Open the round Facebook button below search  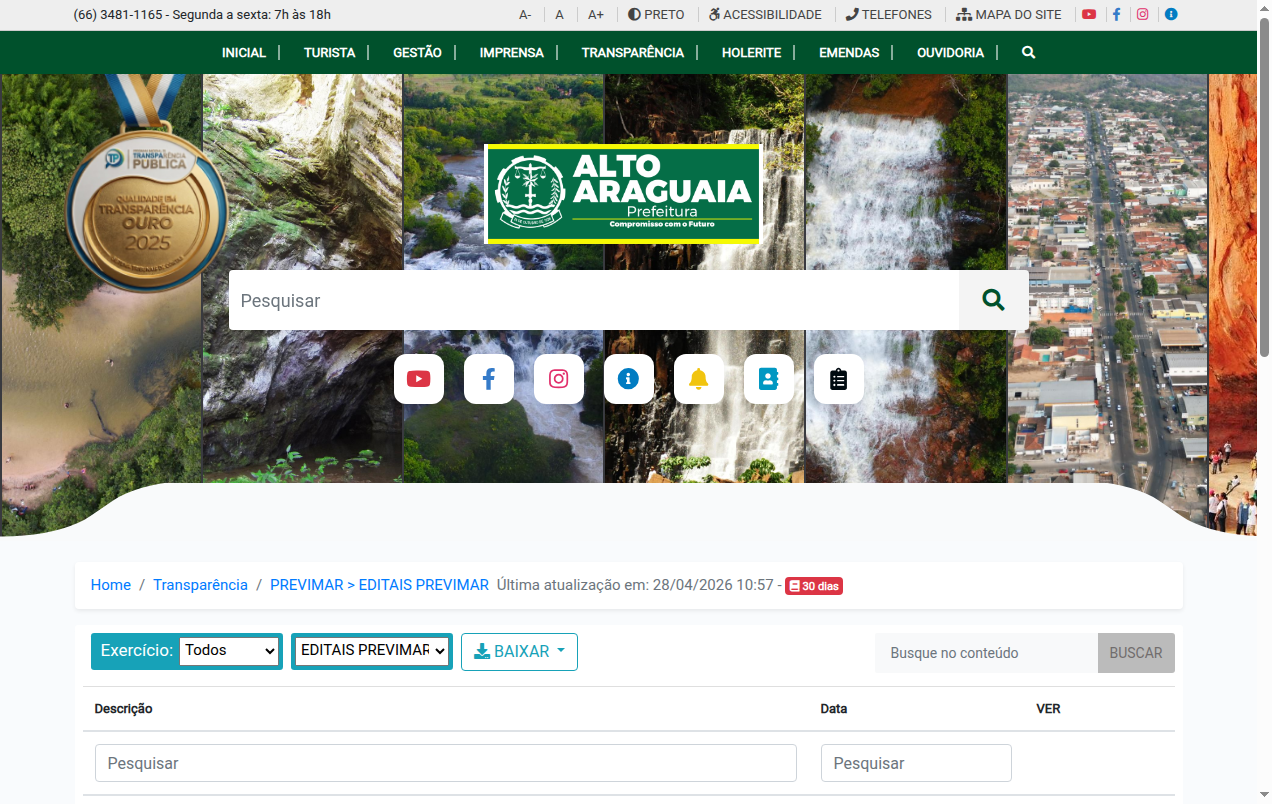point(489,379)
